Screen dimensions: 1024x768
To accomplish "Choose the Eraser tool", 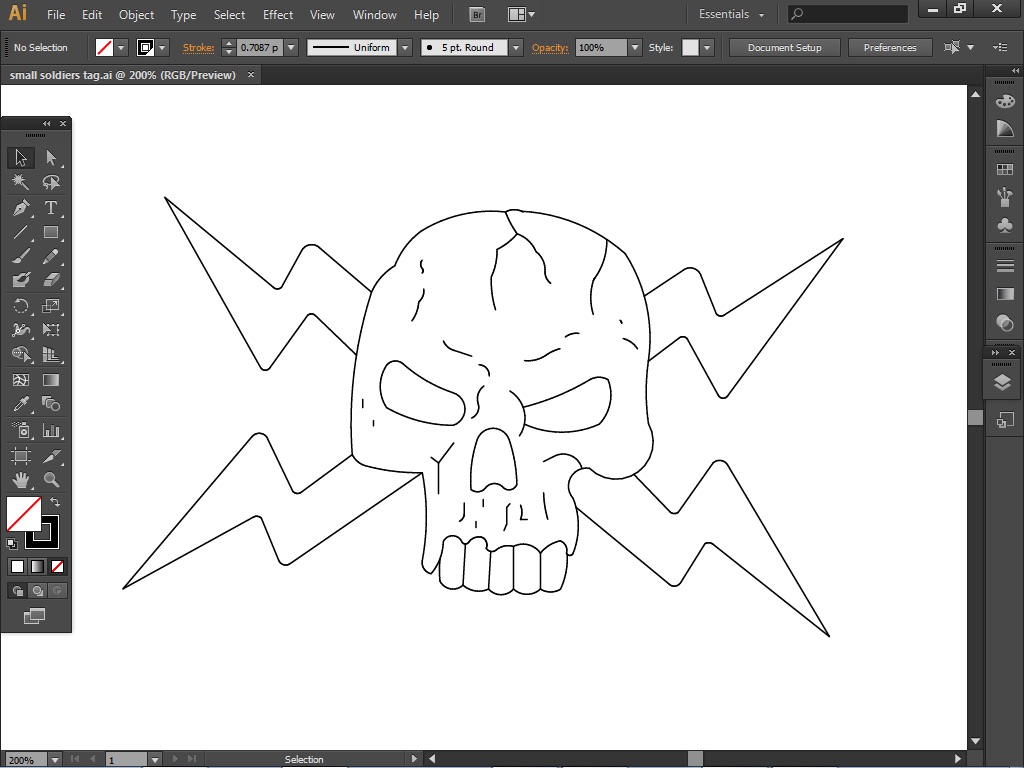I will 51,280.
